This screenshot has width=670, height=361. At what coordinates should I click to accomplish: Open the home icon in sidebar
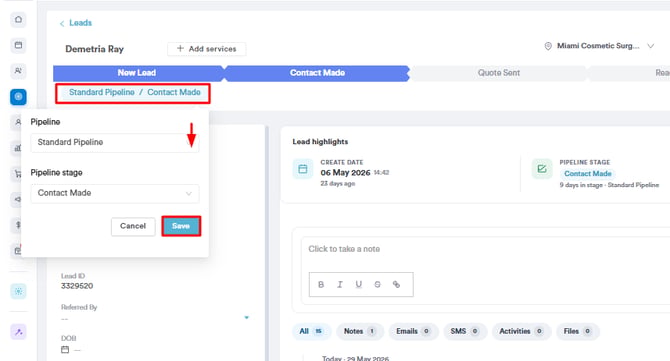coord(18,20)
